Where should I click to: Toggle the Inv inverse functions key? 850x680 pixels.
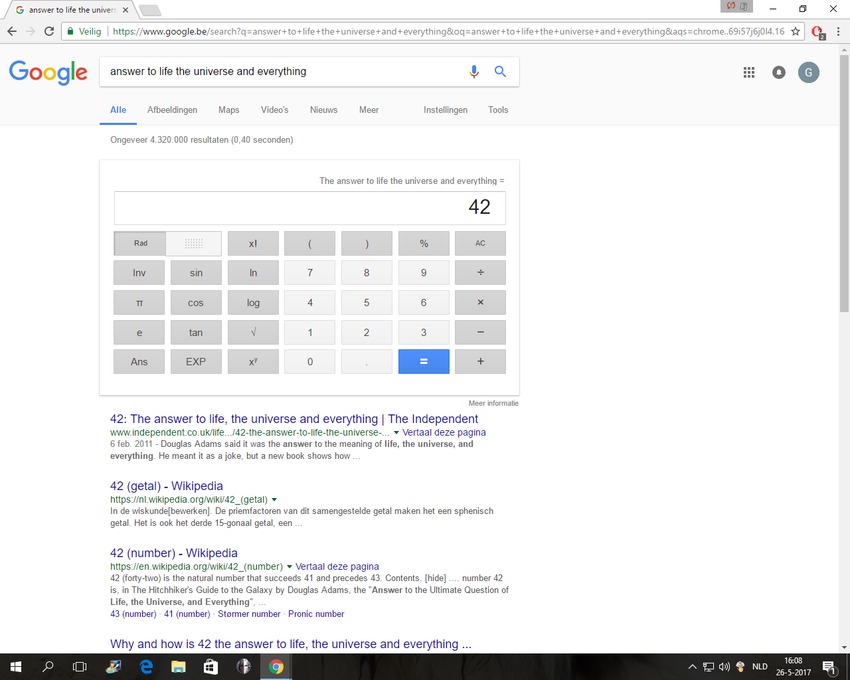pyautogui.click(x=139, y=273)
